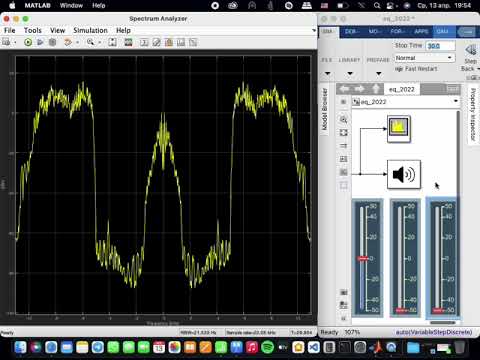
Task: Click the channel measurements icon
Action: (x=169, y=42)
